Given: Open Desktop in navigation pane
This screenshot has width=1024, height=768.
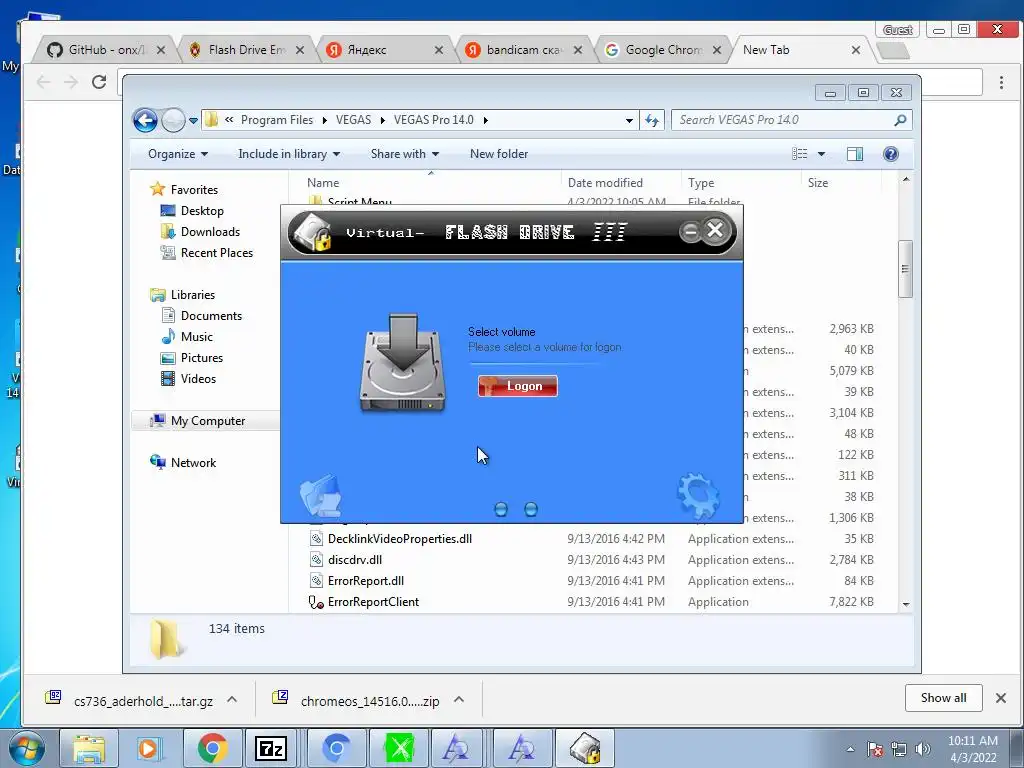Looking at the screenshot, I should pos(202,211).
